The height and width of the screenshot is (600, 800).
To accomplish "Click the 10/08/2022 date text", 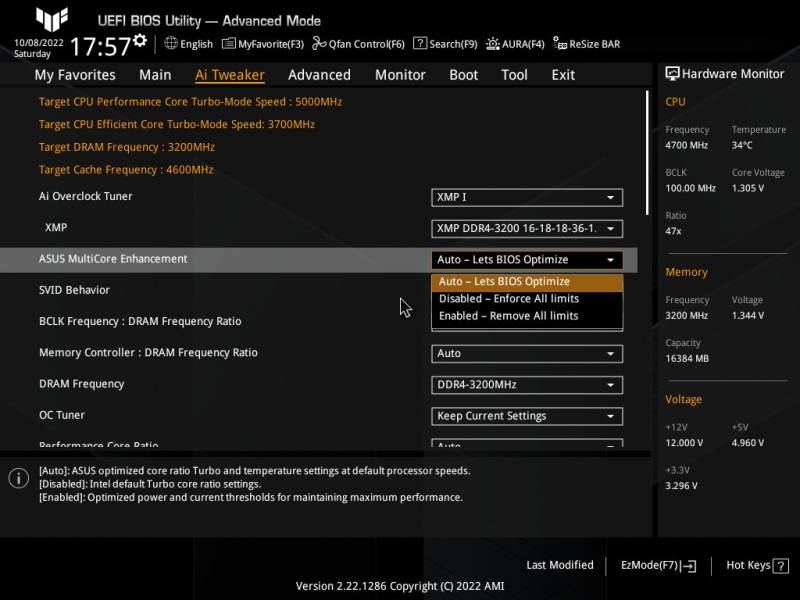I will [x=39, y=42].
